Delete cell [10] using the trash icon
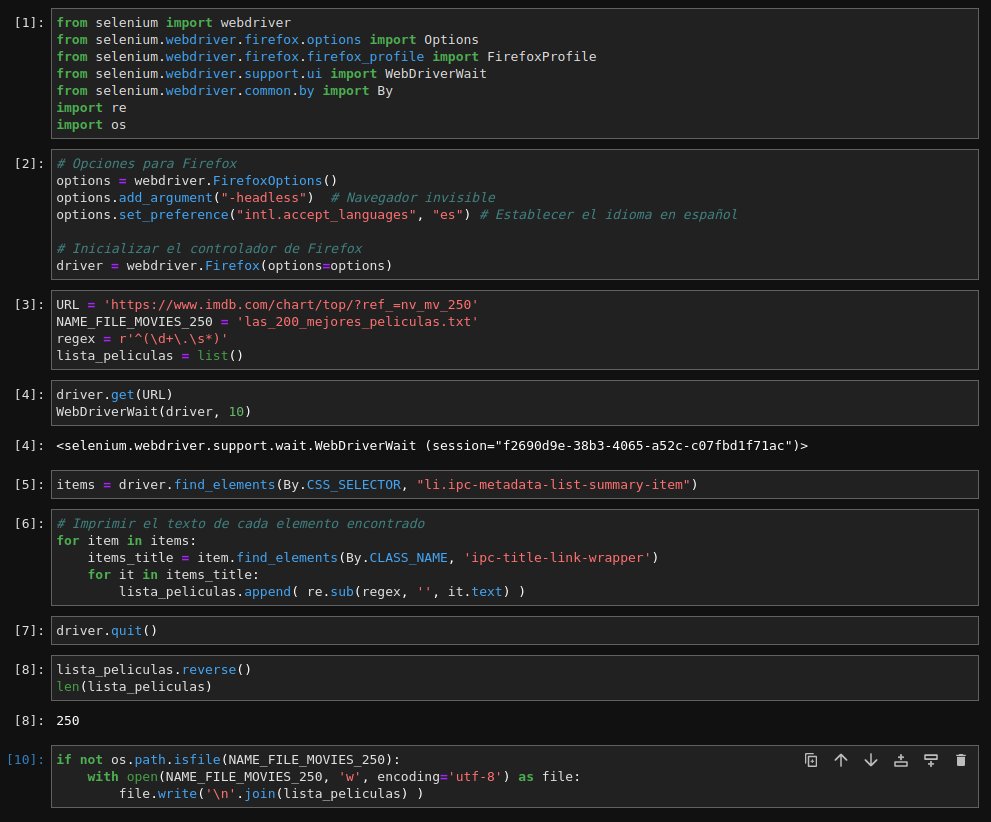Image resolution: width=991 pixels, height=822 pixels. tap(961, 760)
